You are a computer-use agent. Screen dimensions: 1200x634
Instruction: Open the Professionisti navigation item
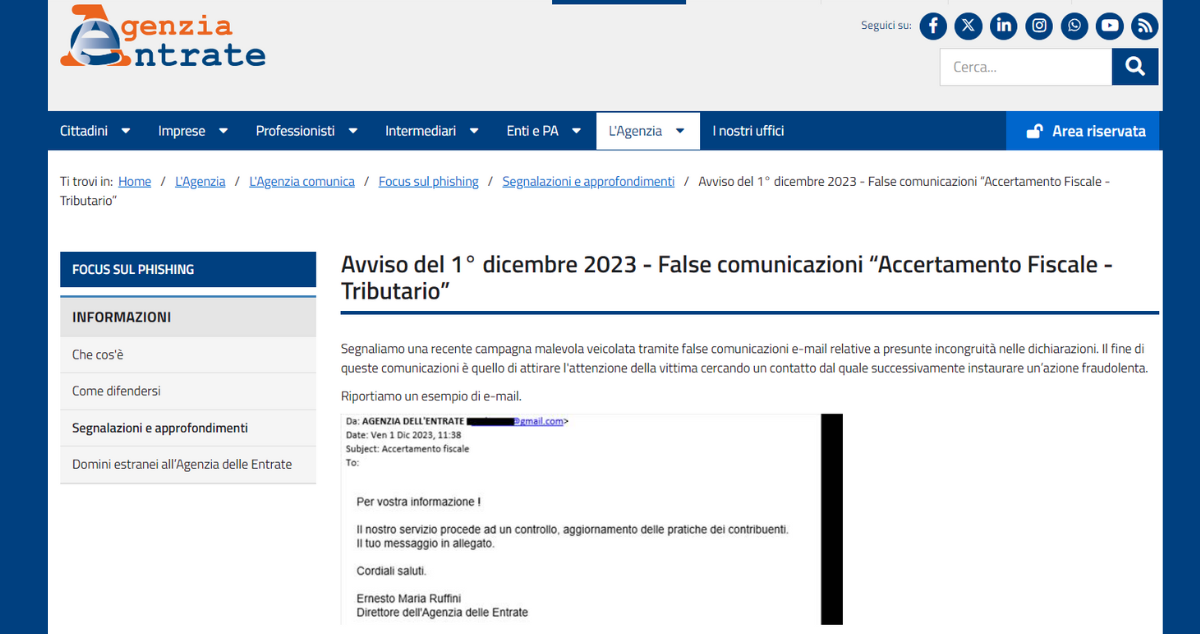(x=295, y=131)
